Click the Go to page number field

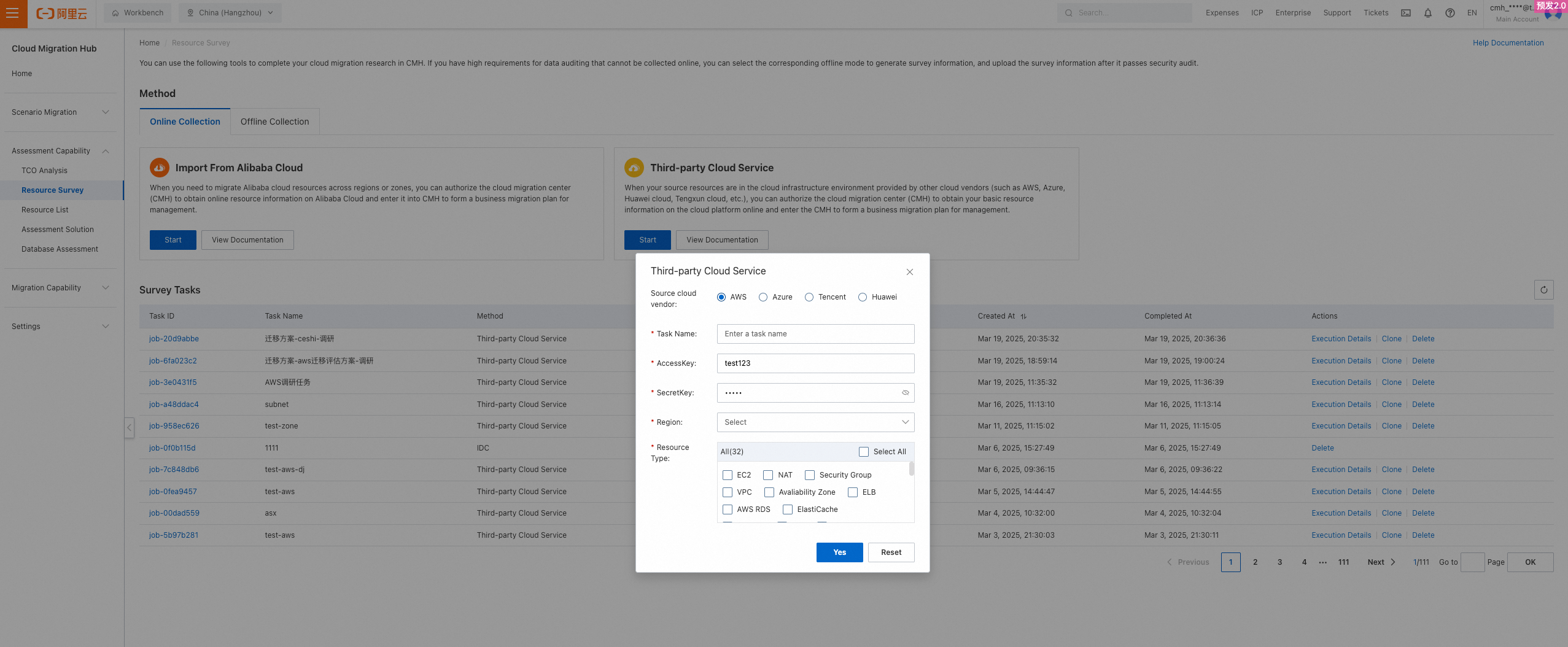click(1472, 562)
